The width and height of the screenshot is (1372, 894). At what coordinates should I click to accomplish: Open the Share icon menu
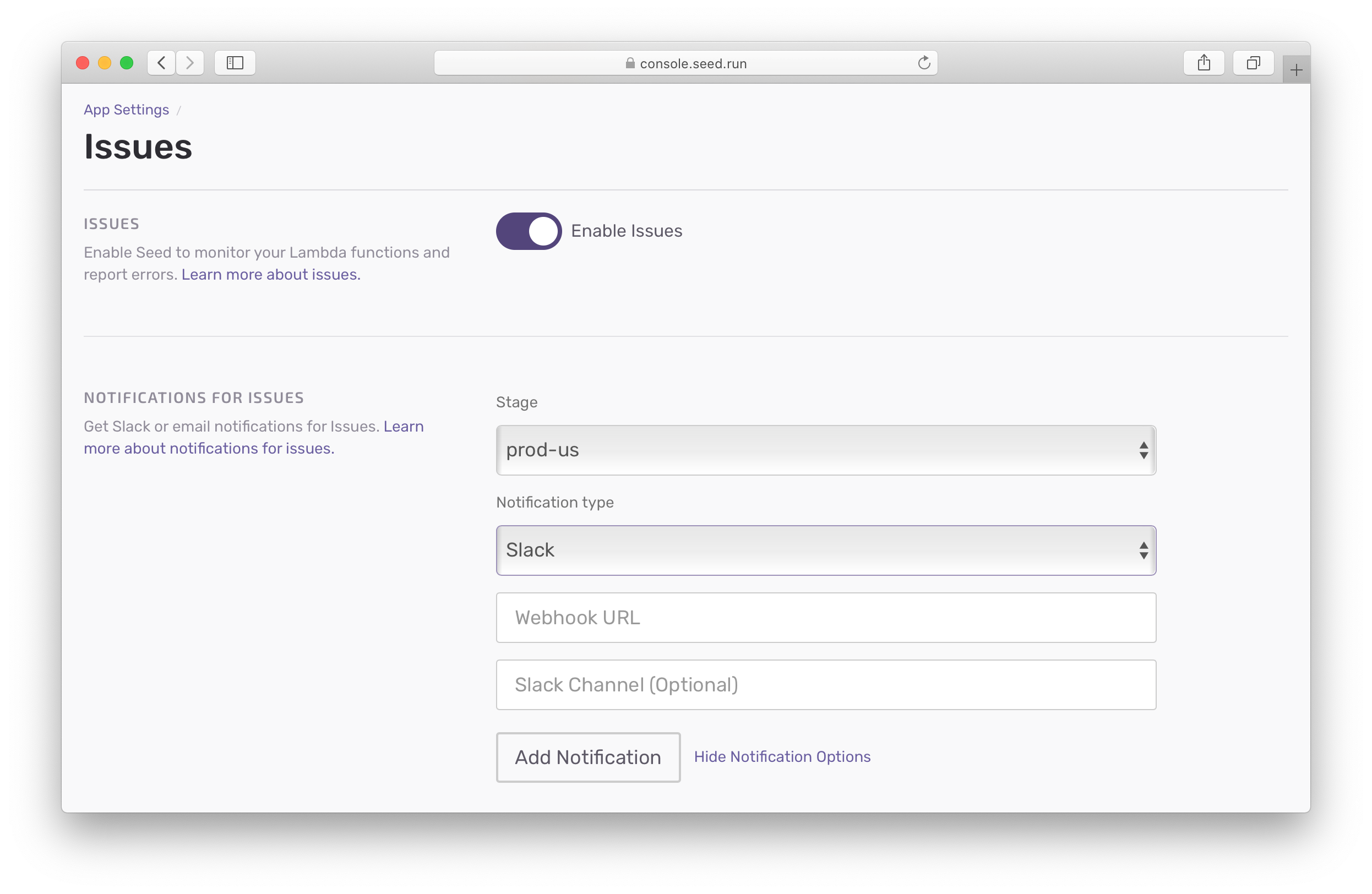[1204, 62]
